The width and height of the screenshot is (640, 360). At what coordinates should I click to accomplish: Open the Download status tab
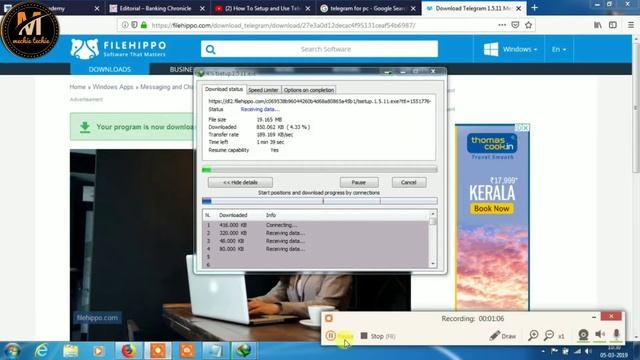point(224,89)
